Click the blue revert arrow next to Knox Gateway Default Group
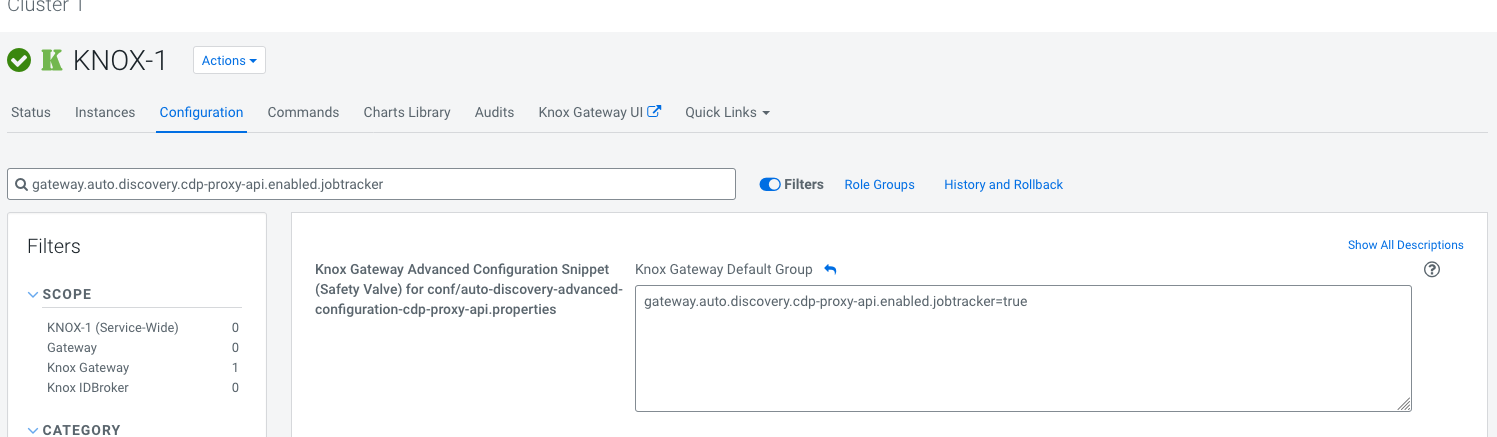Image resolution: width=1497 pixels, height=437 pixels. (830, 270)
